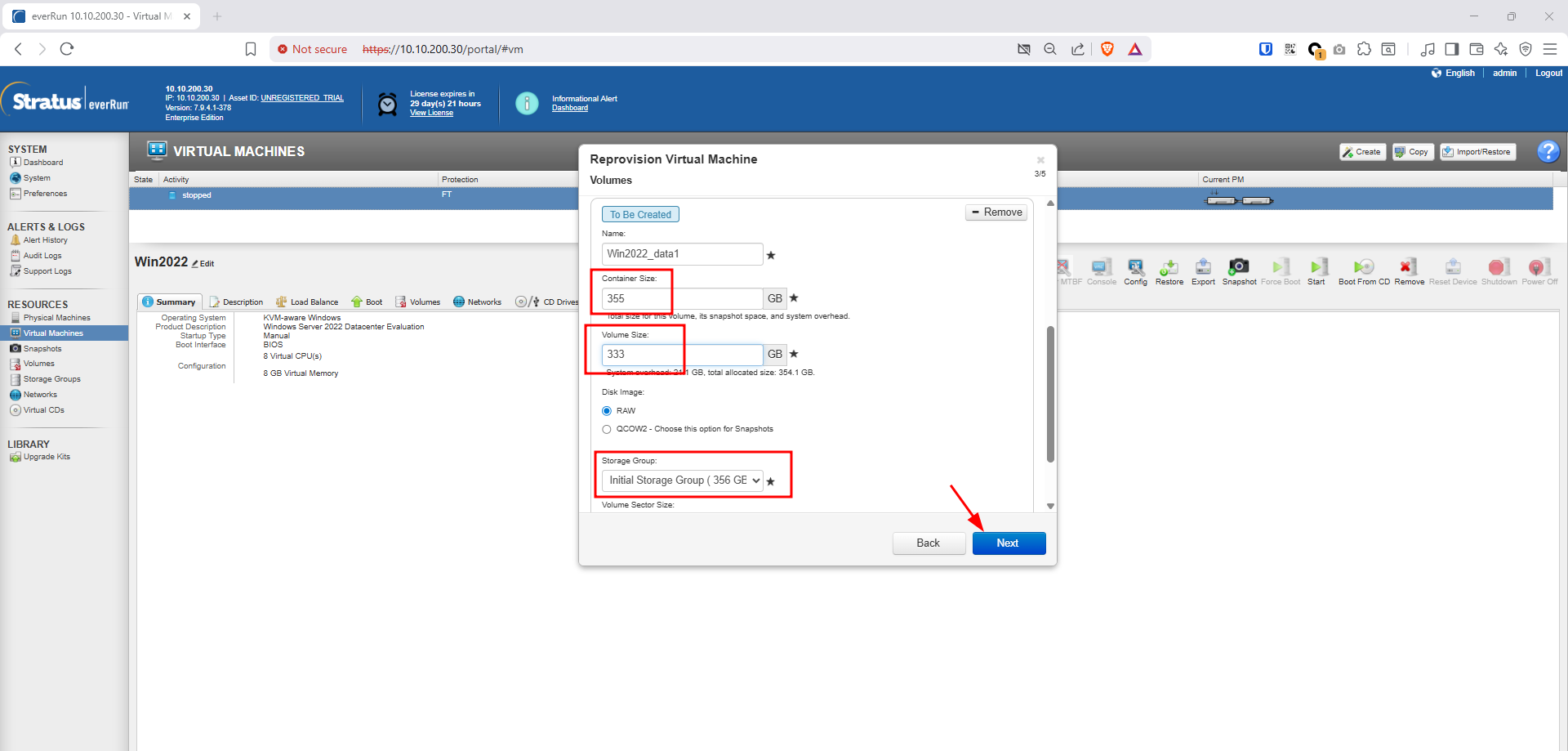Select QCOW2 disk image radio button
The width and height of the screenshot is (1568, 751).
pyautogui.click(x=607, y=429)
